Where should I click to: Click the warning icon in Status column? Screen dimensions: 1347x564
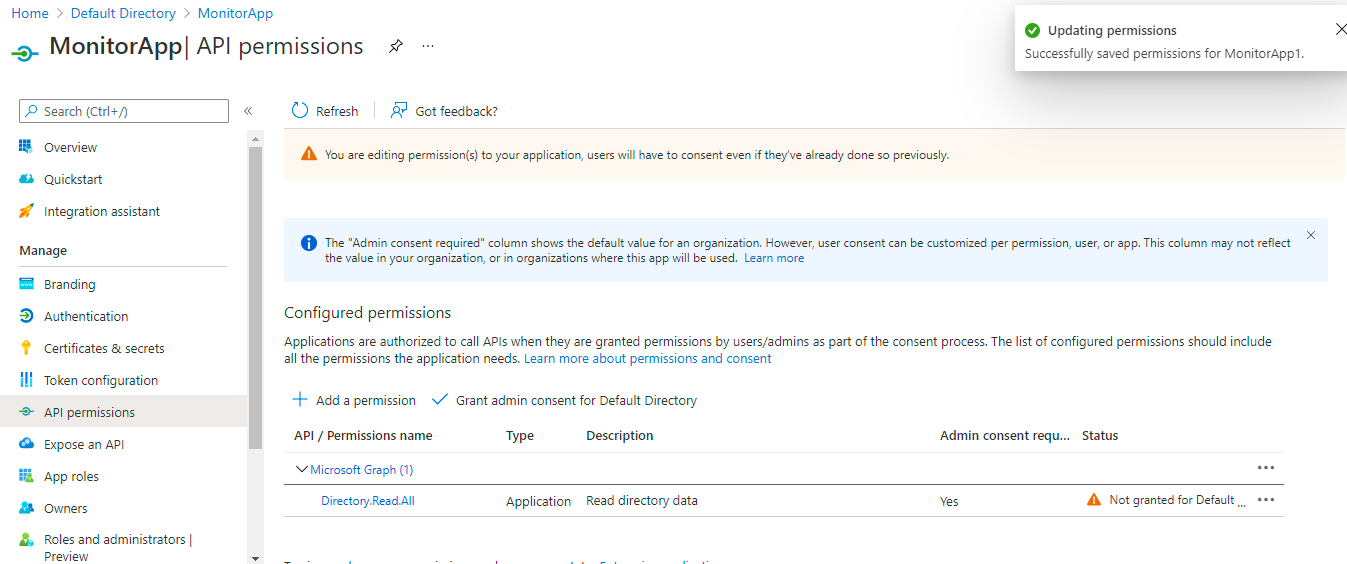[1094, 500]
